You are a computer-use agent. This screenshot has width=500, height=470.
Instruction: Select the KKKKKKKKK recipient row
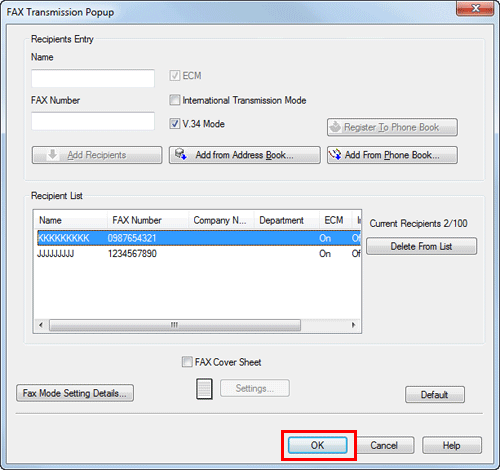199,238
